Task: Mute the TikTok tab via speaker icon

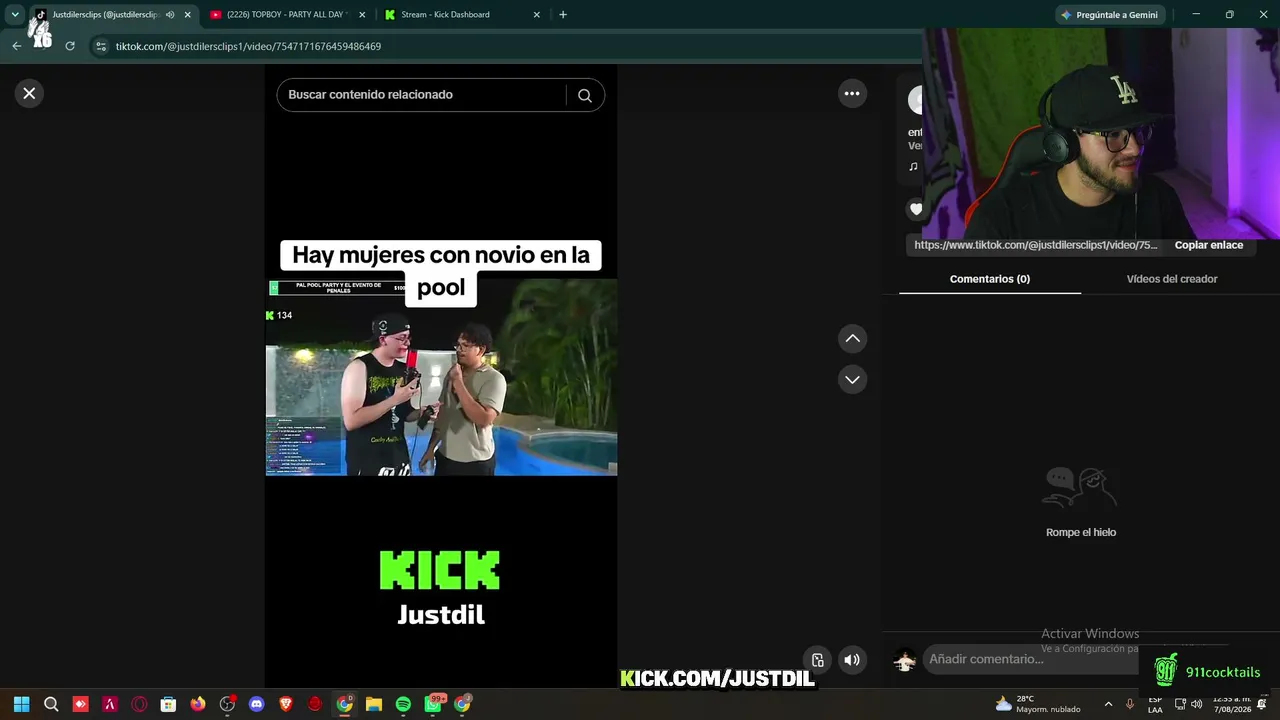Action: (170, 15)
